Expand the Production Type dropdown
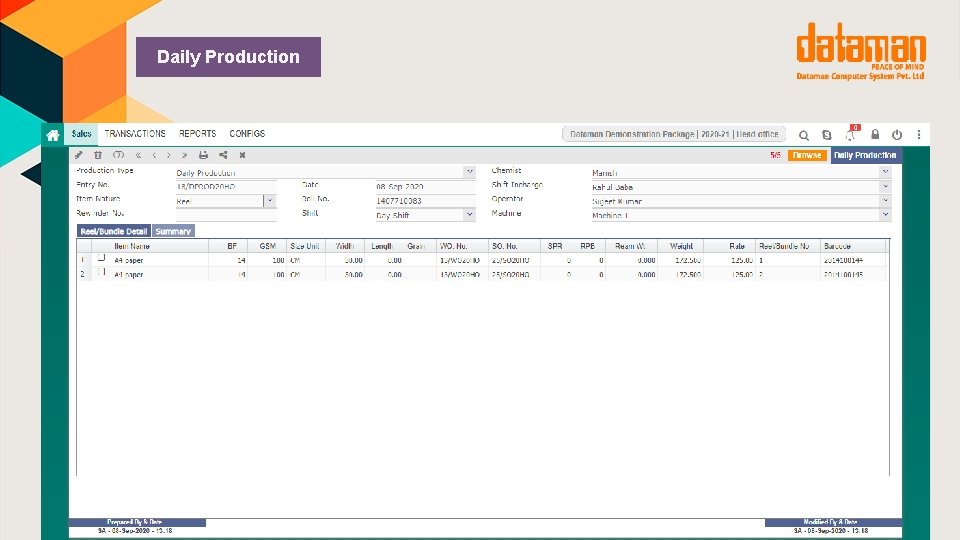 click(470, 172)
